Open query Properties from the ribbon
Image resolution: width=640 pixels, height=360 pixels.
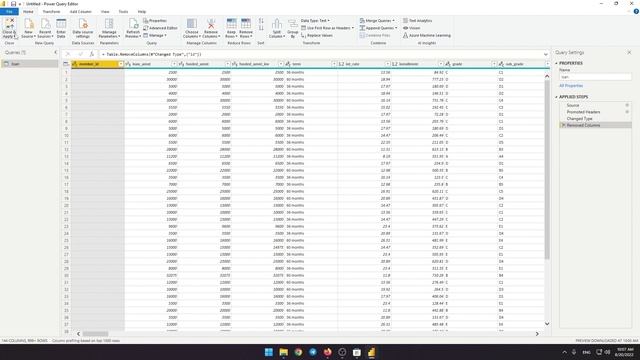[155, 20]
